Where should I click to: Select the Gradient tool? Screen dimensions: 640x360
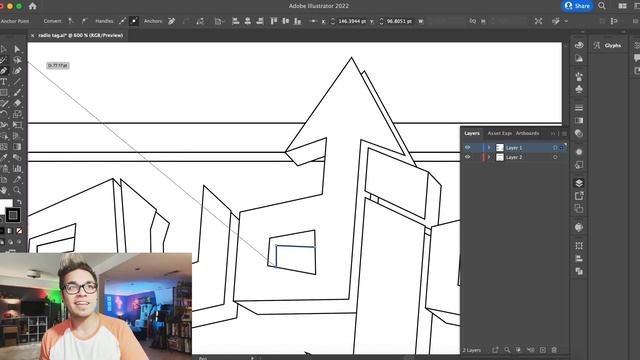(17, 147)
